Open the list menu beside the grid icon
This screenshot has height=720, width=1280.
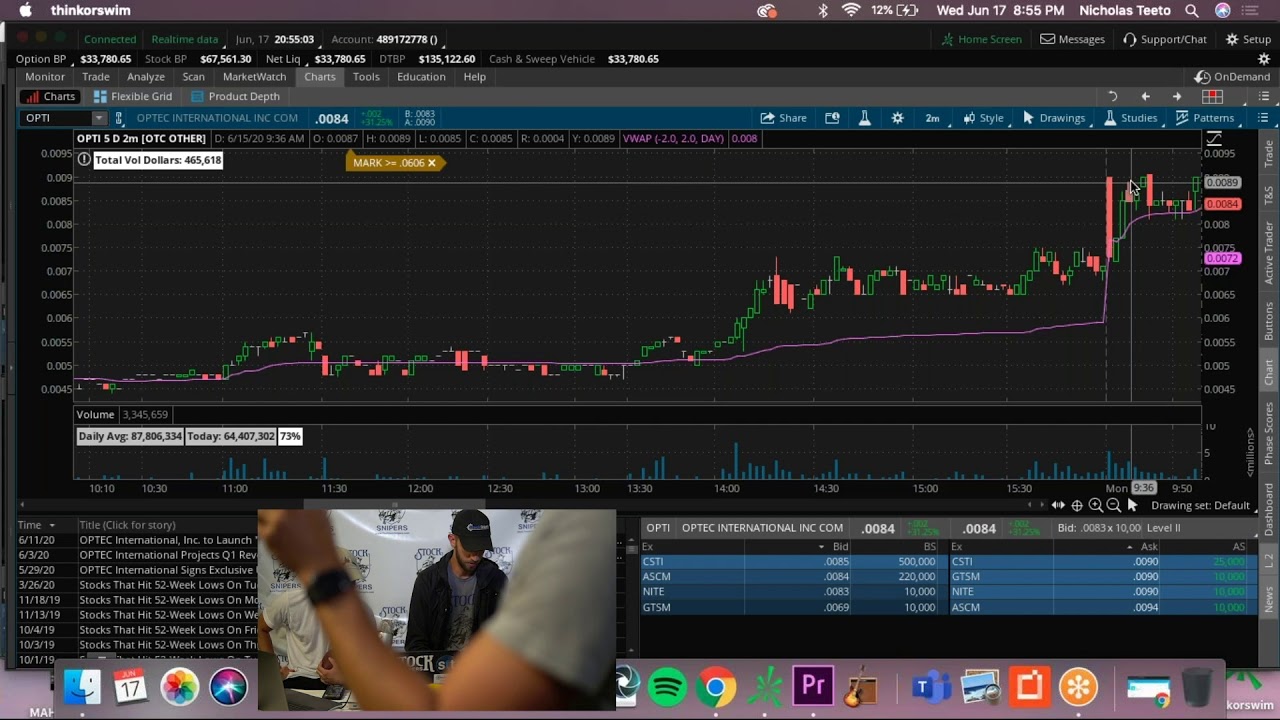click(1264, 96)
